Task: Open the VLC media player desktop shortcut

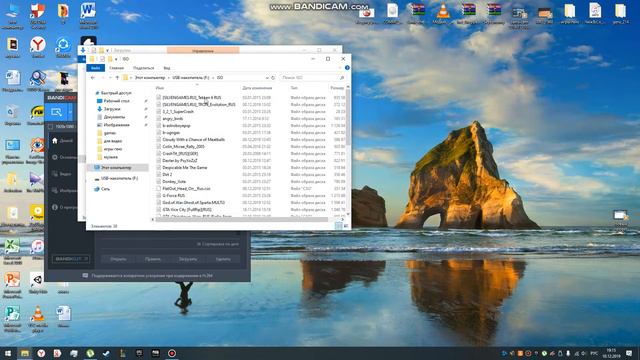Action: (38, 319)
